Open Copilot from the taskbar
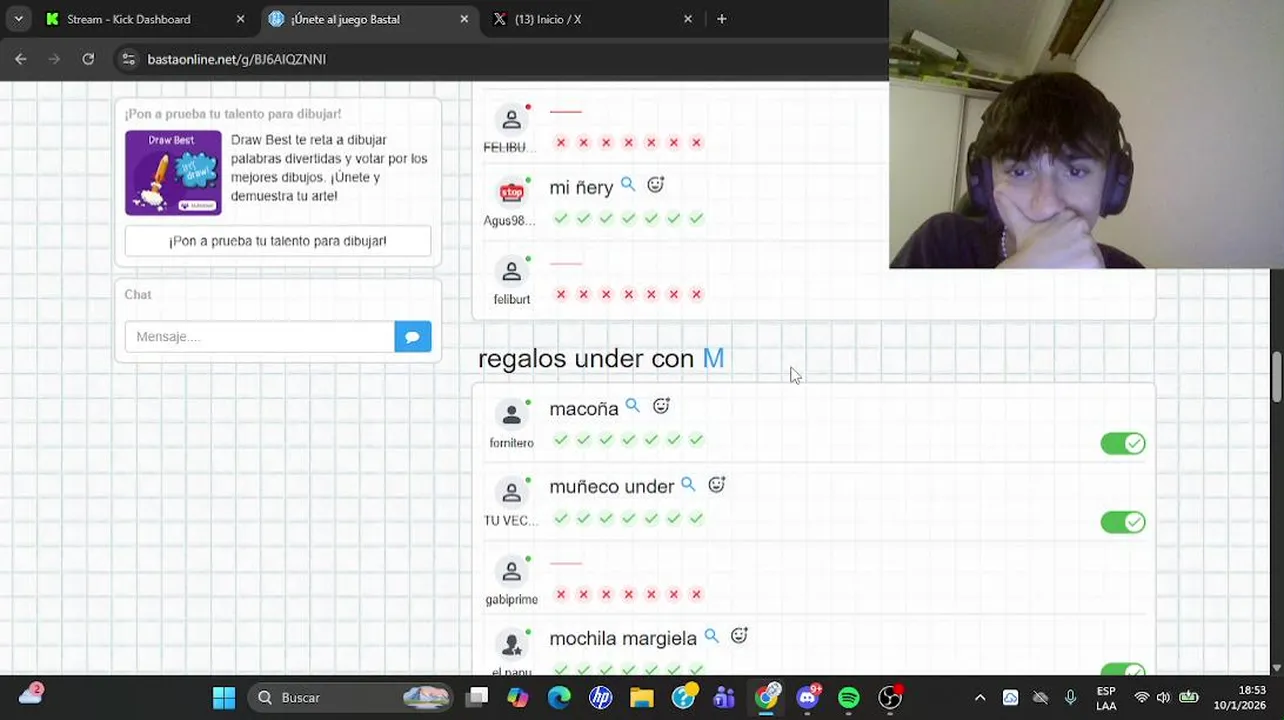This screenshot has width=1284, height=720. (x=517, y=698)
